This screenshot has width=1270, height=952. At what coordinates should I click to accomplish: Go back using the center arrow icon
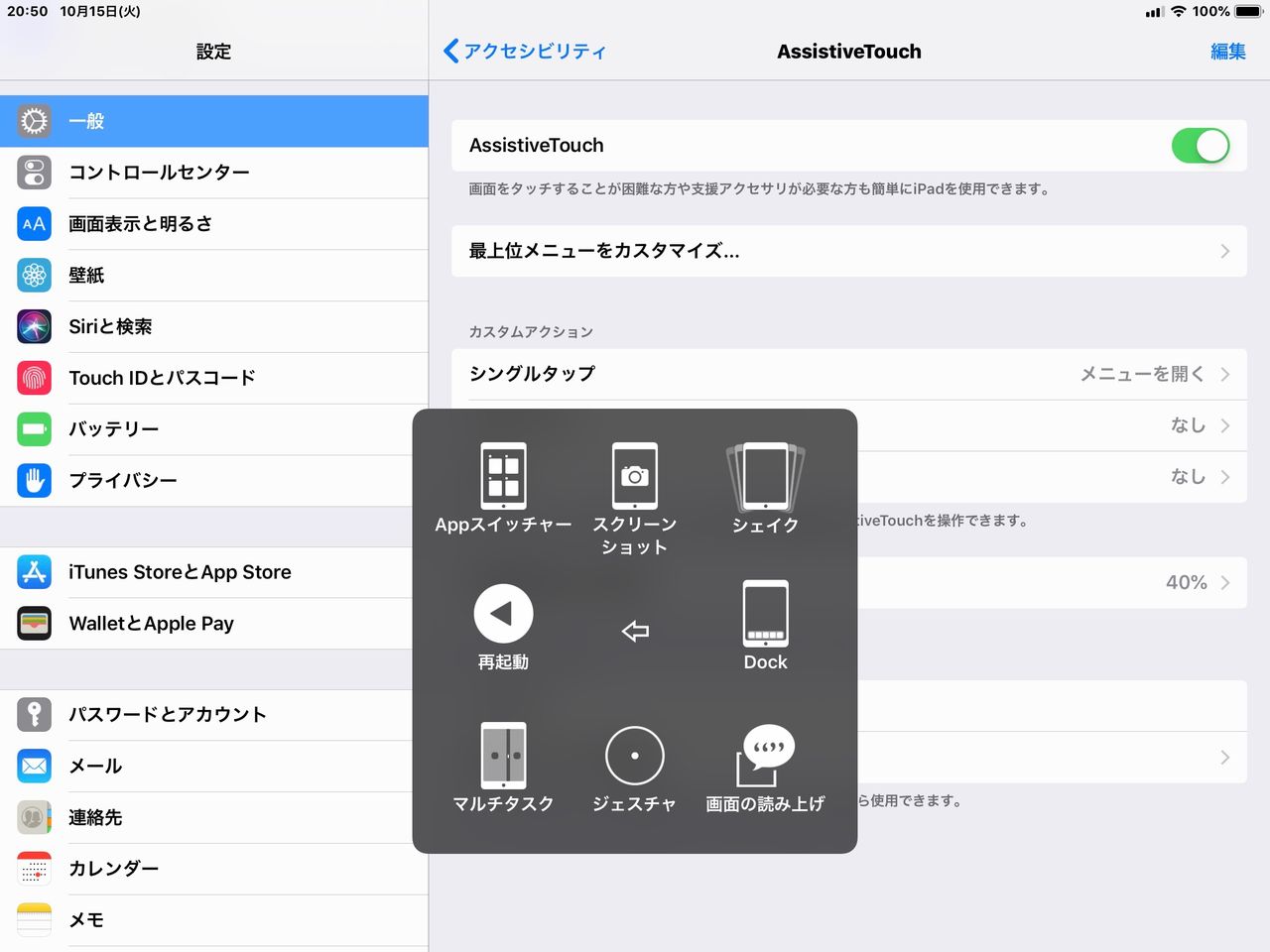(x=635, y=631)
